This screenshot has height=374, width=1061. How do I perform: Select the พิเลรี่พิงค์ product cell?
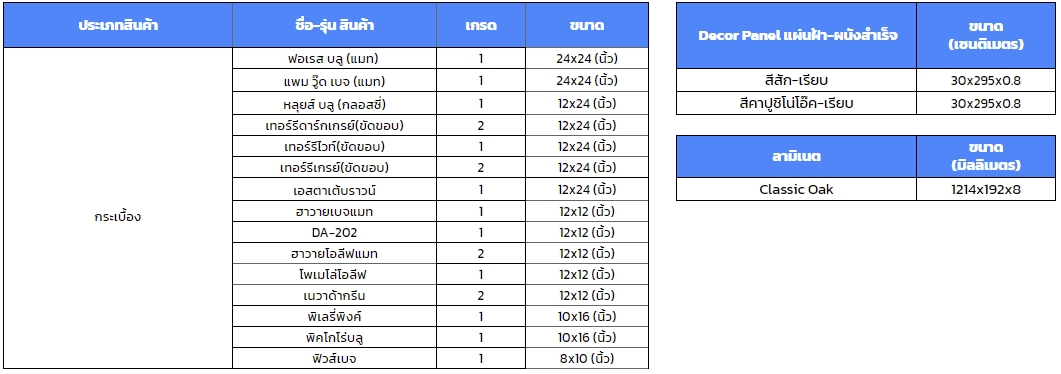[x=334, y=317]
